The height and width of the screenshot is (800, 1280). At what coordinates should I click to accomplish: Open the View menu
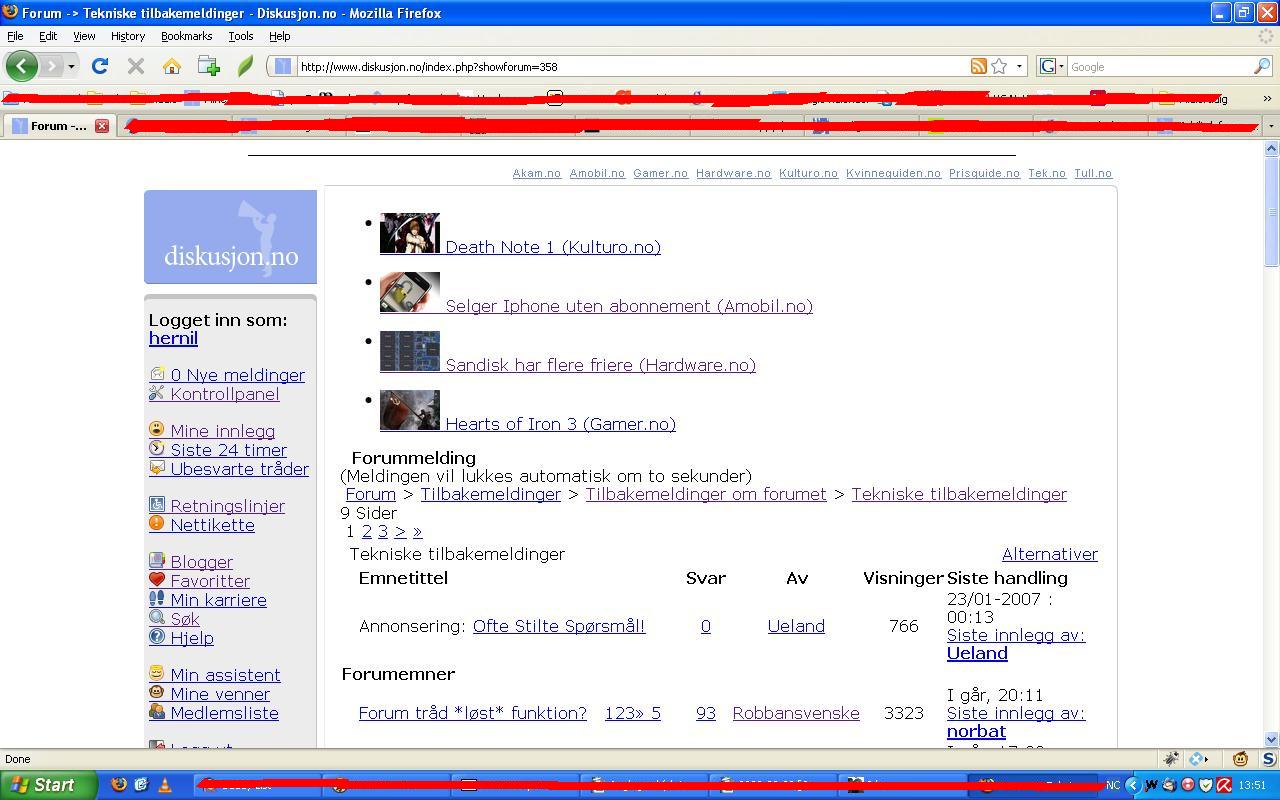coord(84,36)
